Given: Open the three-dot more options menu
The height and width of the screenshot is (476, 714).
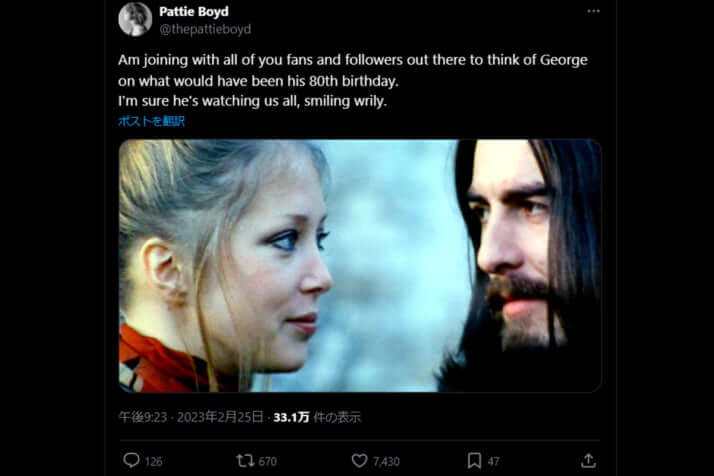Looking at the screenshot, I should pos(593,11).
